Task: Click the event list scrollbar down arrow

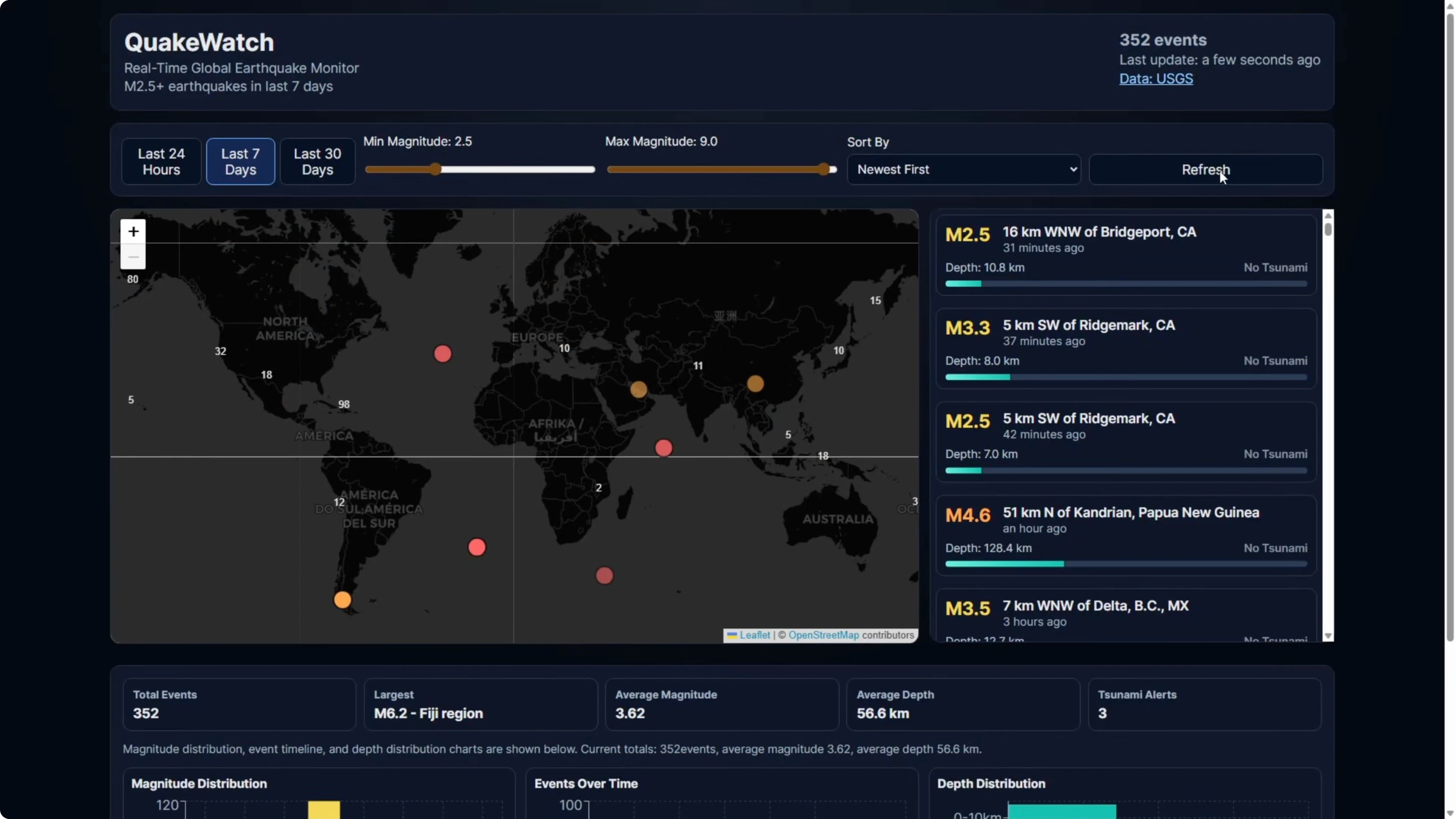Action: [x=1328, y=636]
